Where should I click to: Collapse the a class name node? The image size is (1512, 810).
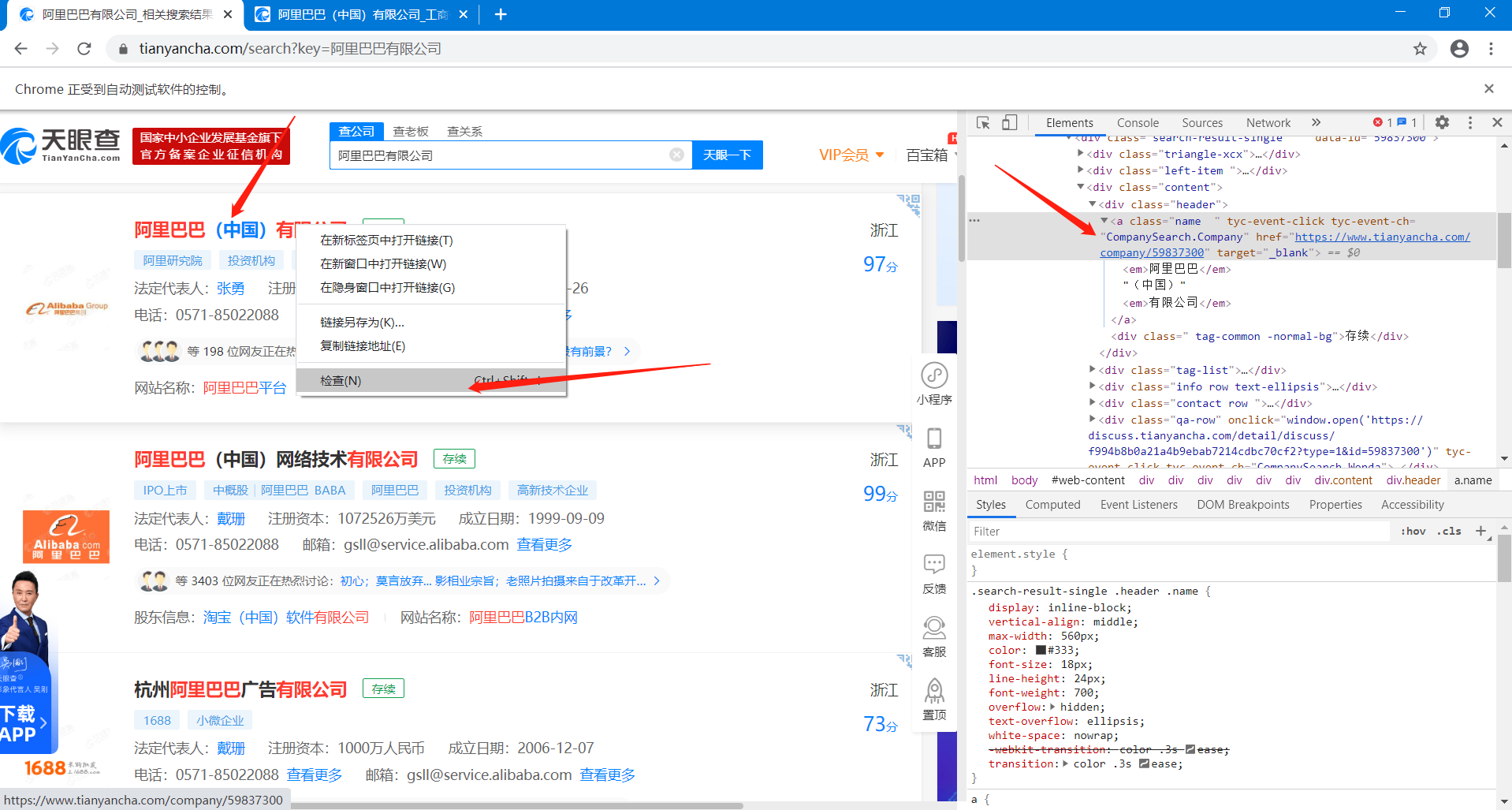(1104, 221)
